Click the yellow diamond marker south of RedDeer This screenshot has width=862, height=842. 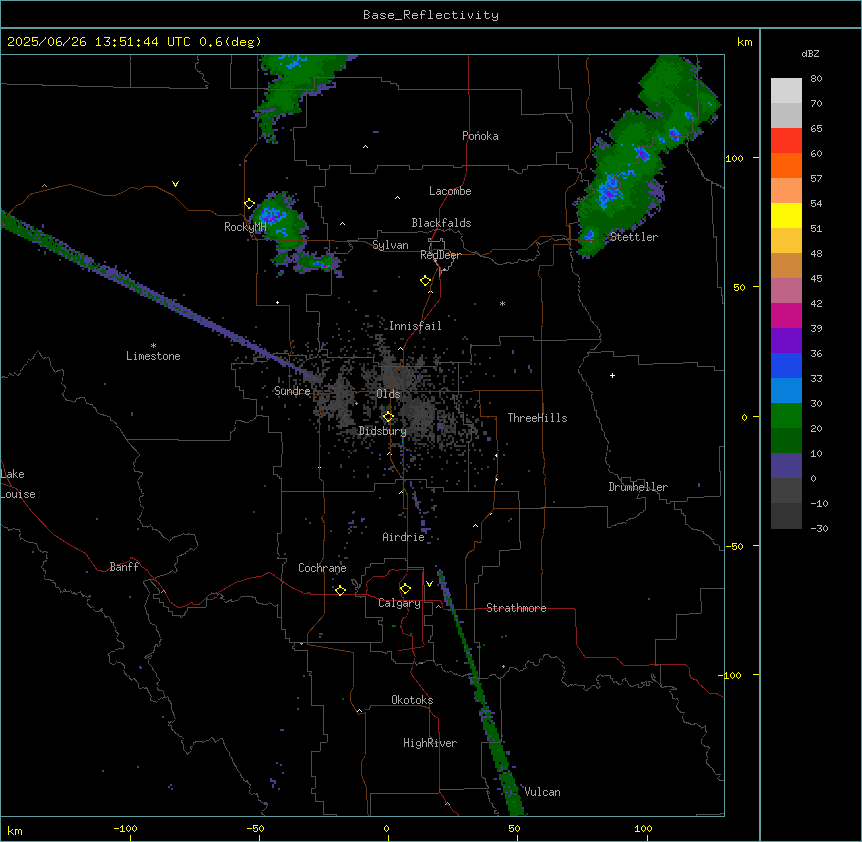[426, 281]
